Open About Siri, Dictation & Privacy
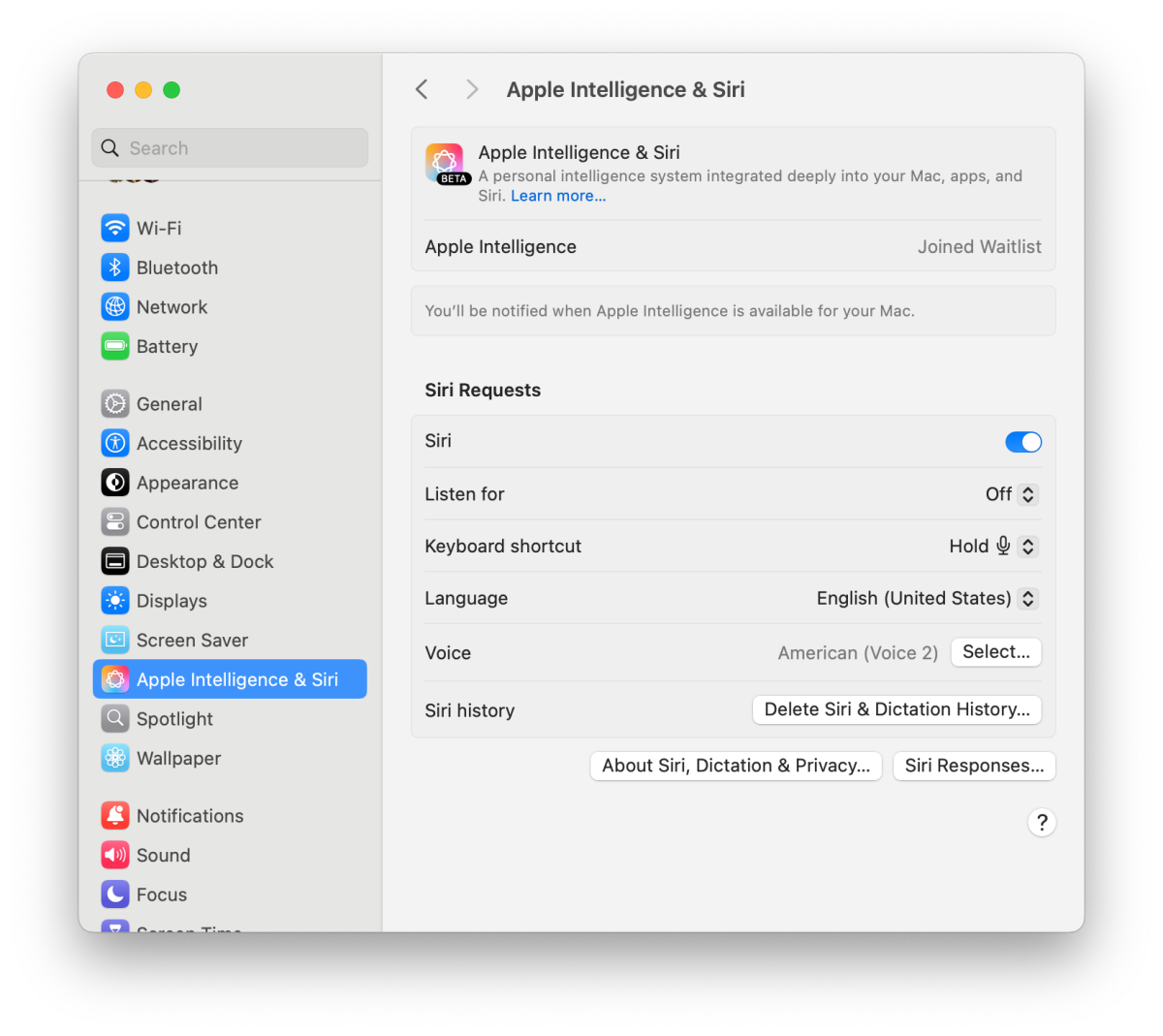 (x=737, y=766)
